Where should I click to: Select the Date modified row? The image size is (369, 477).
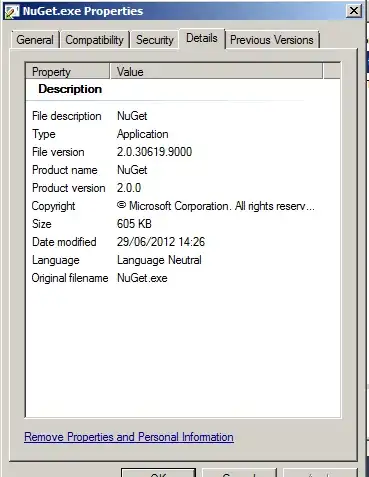point(183,242)
